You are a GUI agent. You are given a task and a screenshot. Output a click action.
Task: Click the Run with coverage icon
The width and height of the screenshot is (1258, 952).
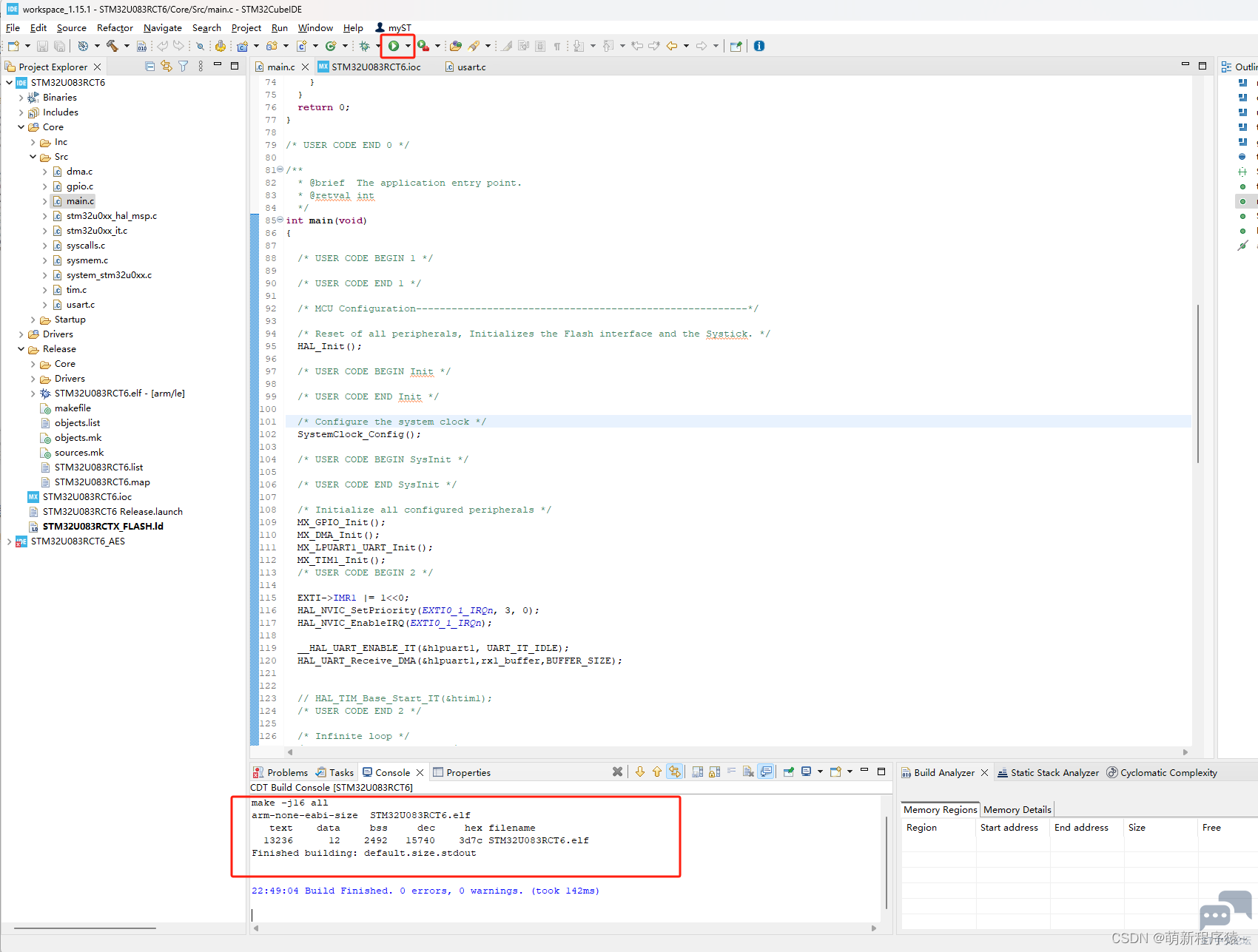click(423, 46)
